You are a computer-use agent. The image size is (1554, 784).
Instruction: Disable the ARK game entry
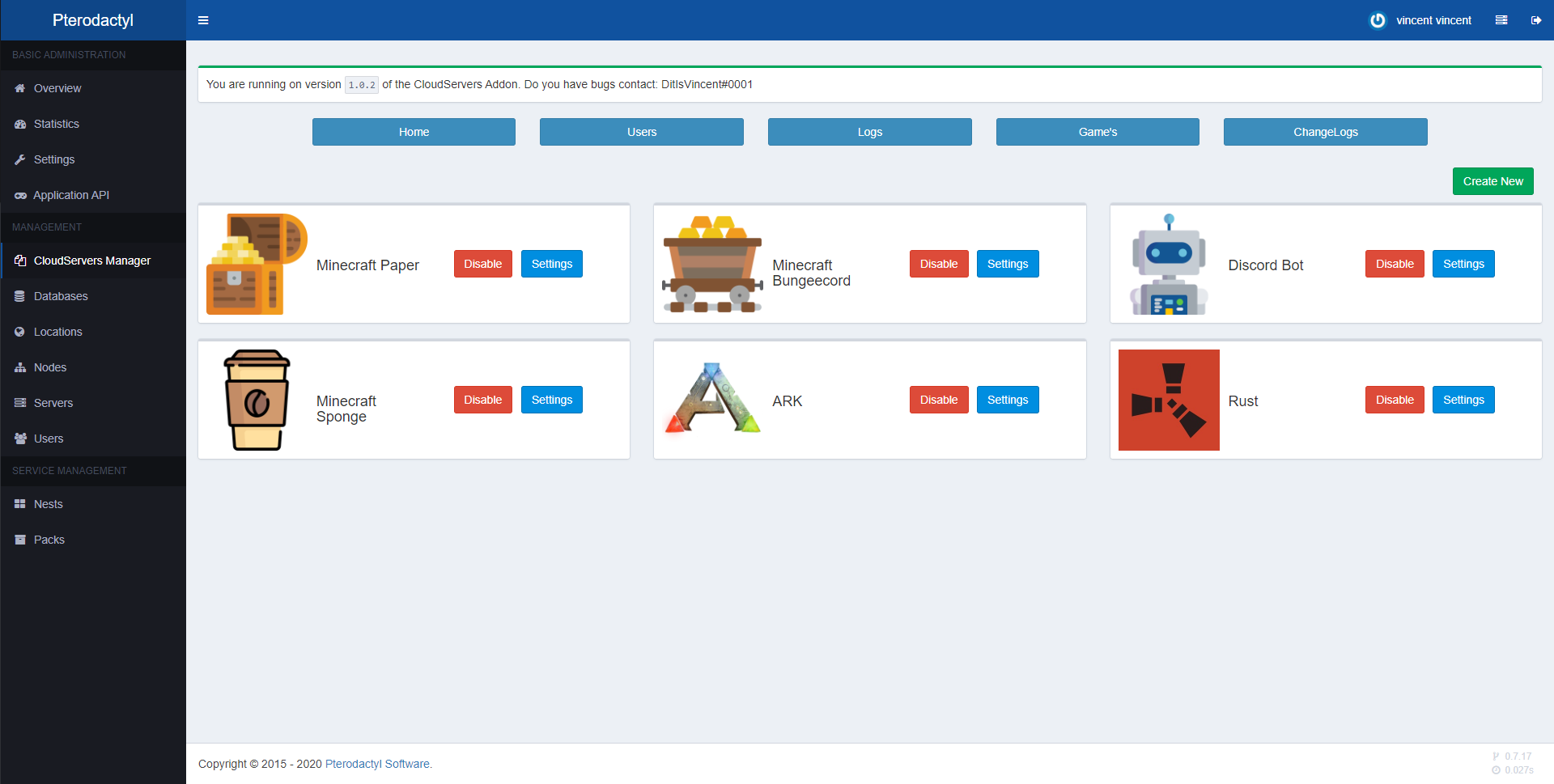938,400
